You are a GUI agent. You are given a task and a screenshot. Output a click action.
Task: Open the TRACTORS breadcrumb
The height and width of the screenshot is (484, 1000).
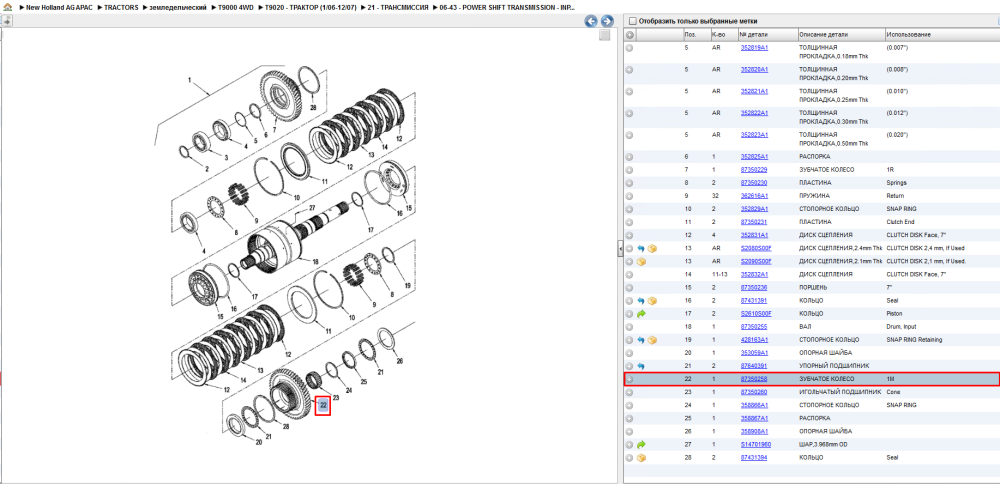coord(121,8)
